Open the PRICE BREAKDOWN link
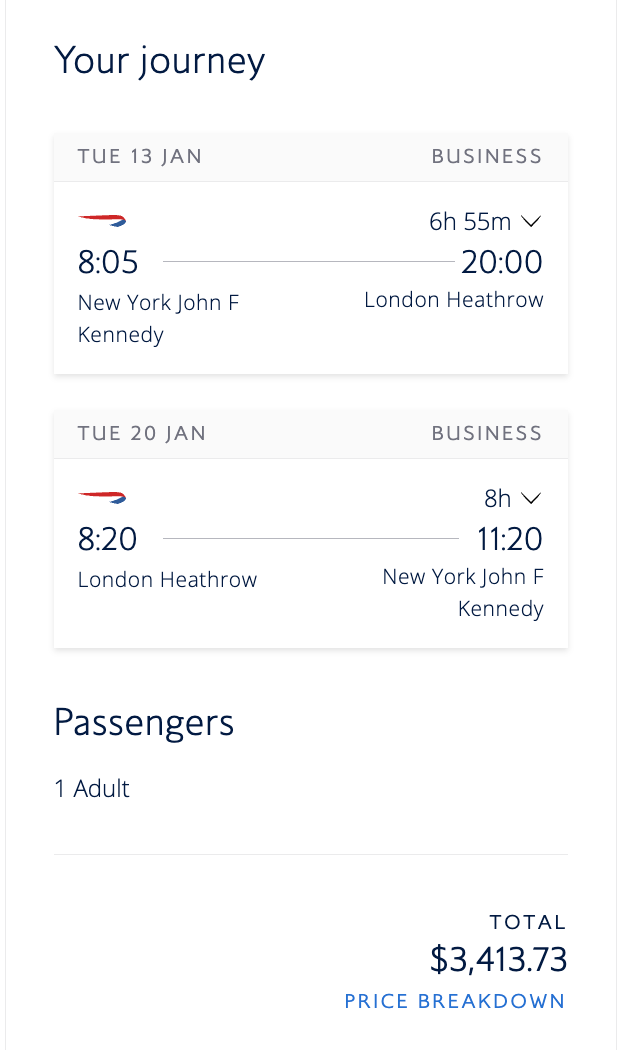The width and height of the screenshot is (626, 1050). pos(455,1001)
